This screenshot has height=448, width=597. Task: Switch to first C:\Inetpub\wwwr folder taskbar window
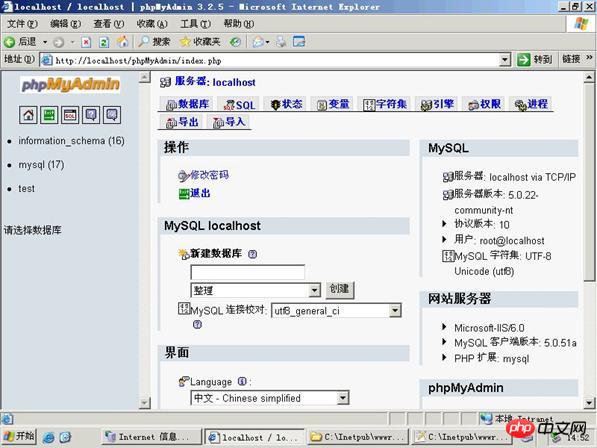click(x=358, y=437)
